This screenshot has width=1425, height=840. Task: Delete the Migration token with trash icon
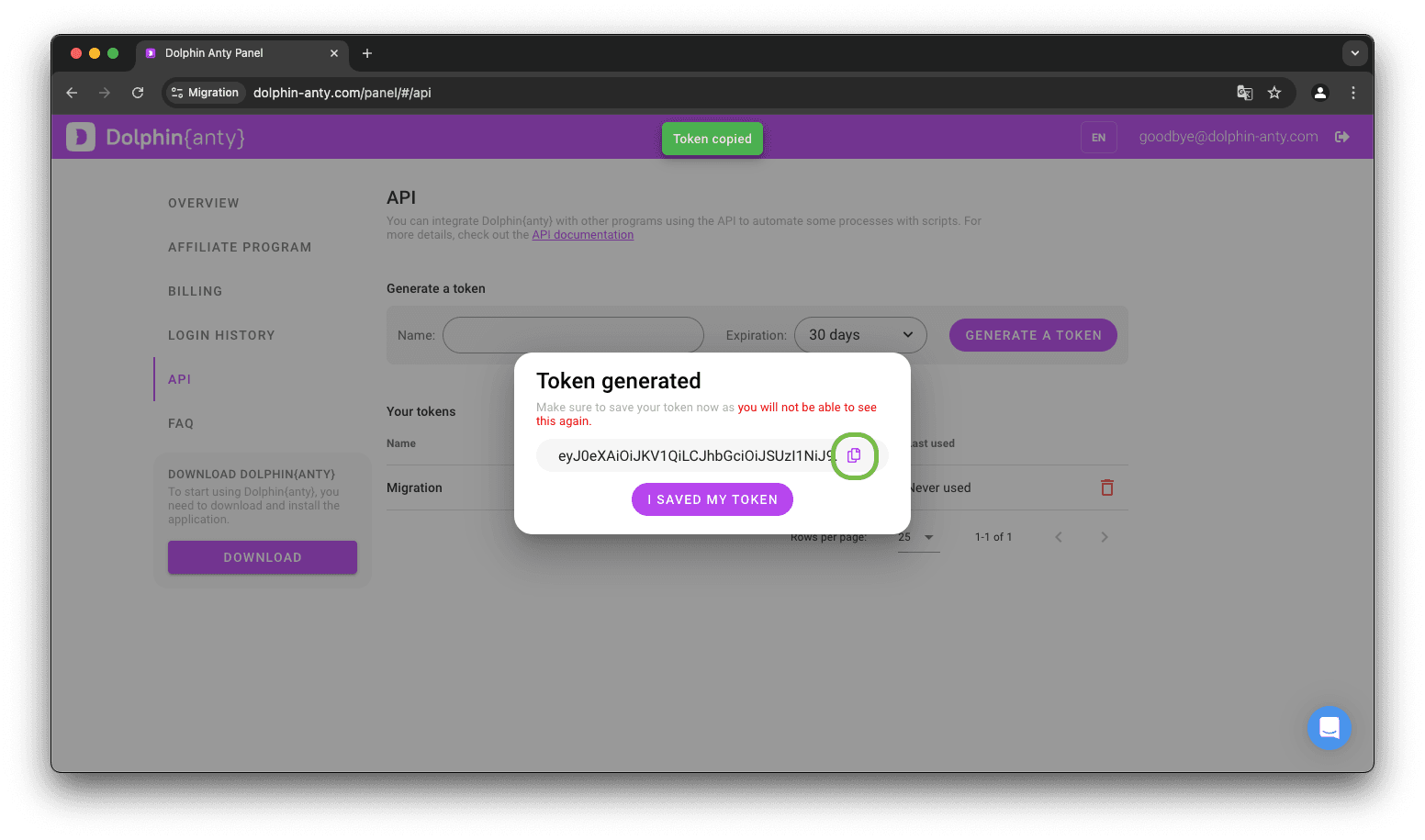click(1106, 487)
